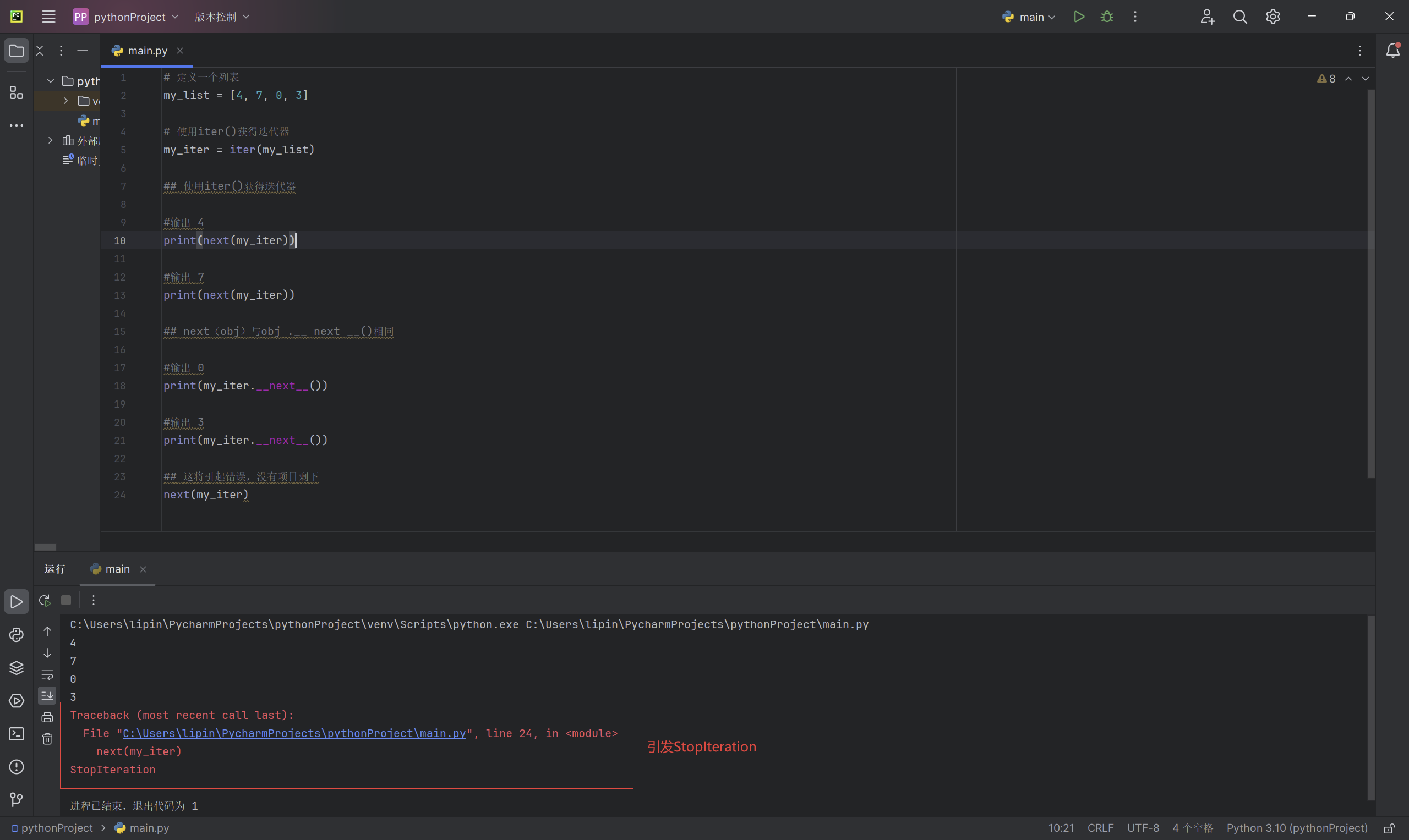Viewport: 1409px width, 840px height.
Task: Collapse pythonProject root folder in tree
Action: pos(51,81)
